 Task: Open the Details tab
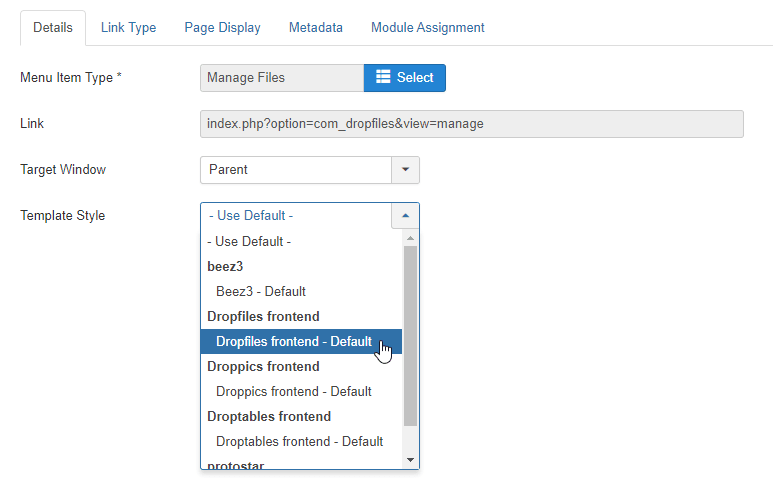53,28
